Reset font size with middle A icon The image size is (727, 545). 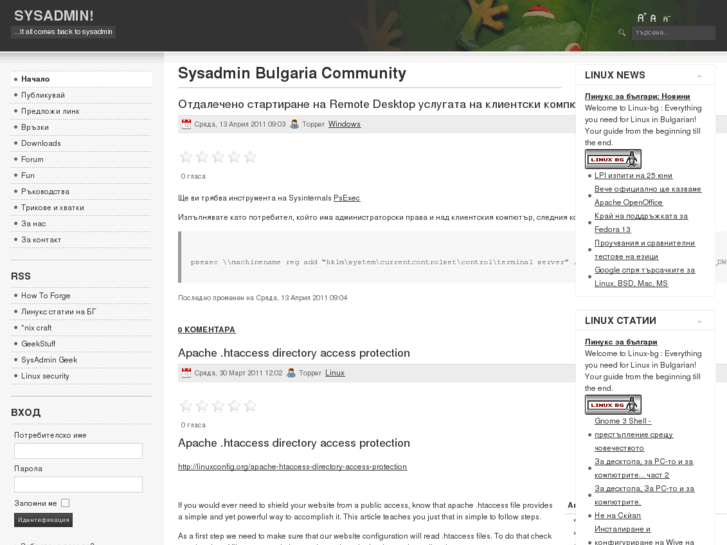point(653,19)
